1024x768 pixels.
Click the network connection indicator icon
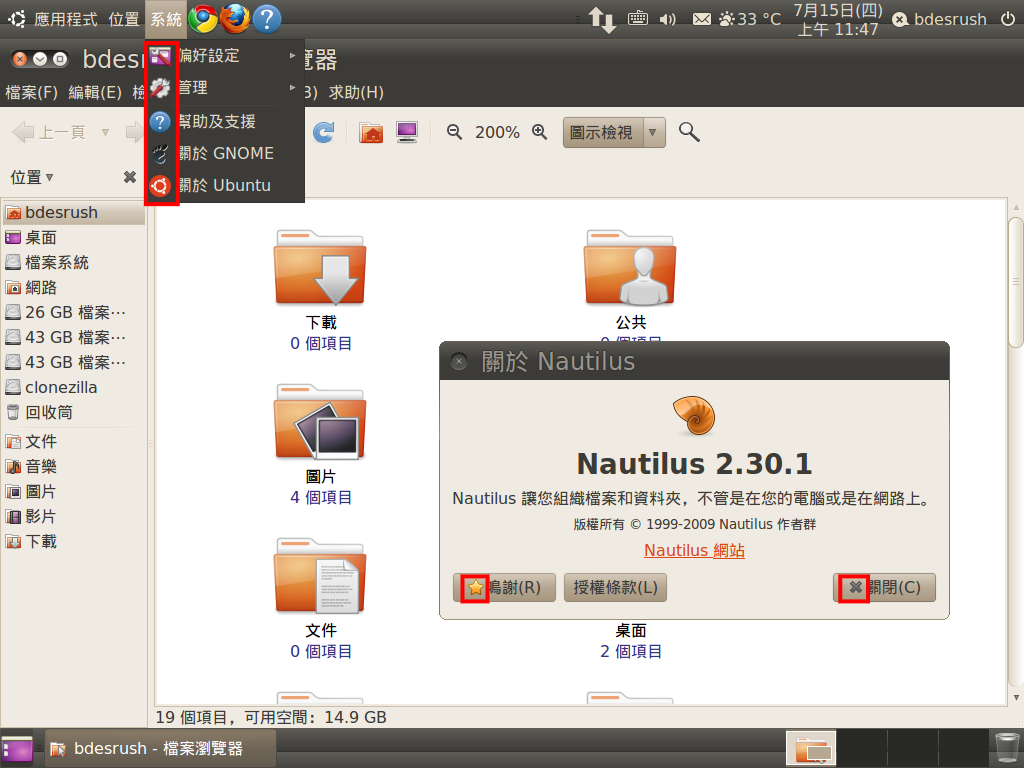point(601,20)
